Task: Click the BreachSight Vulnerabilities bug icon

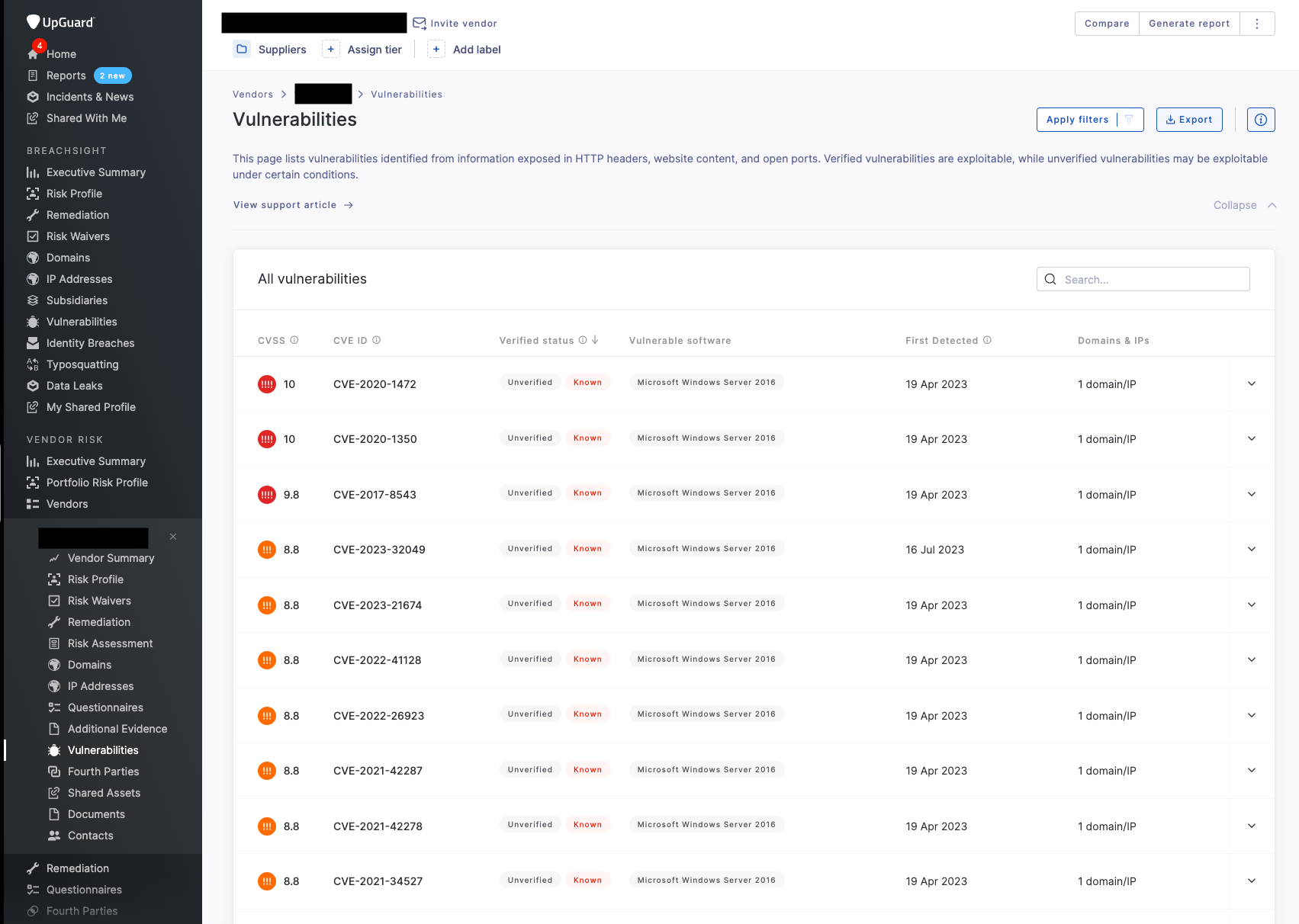Action: [33, 322]
